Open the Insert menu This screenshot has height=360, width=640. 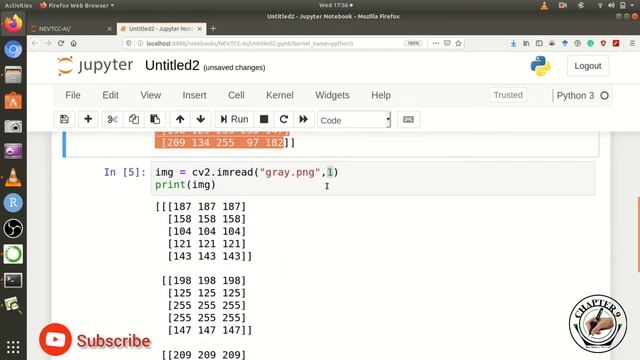click(194, 95)
